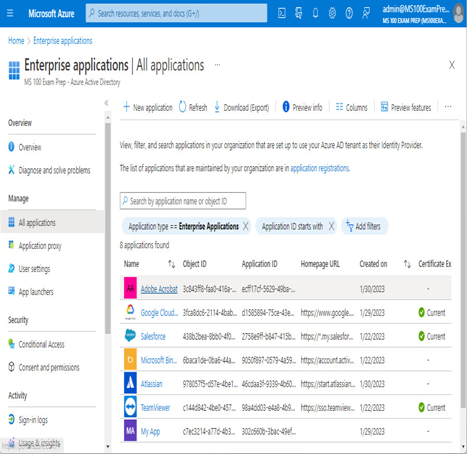This screenshot has width=468, height=456.
Task: Collapse the left navigation pane
Action: (x=106, y=103)
